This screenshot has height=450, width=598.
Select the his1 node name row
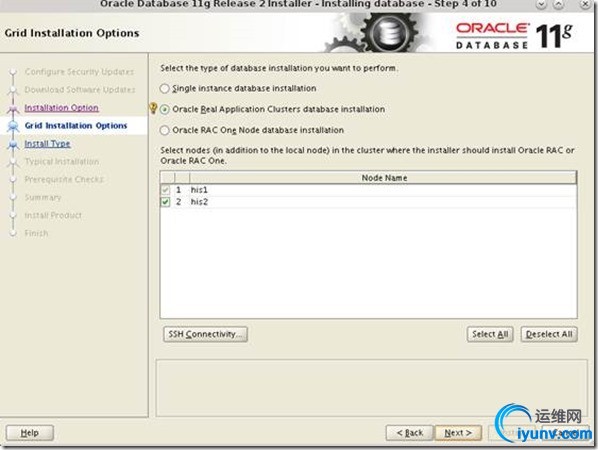pos(368,190)
